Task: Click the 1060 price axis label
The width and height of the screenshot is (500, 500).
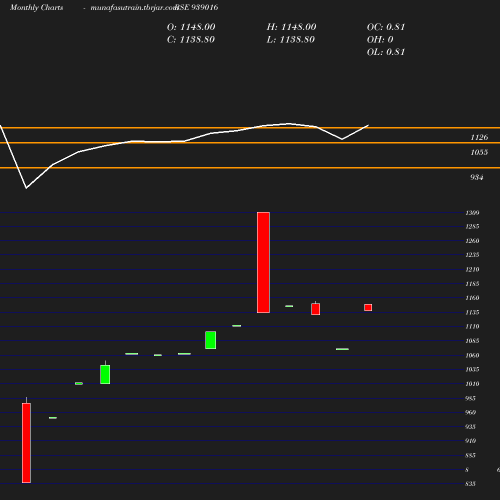Action: [x=472, y=355]
